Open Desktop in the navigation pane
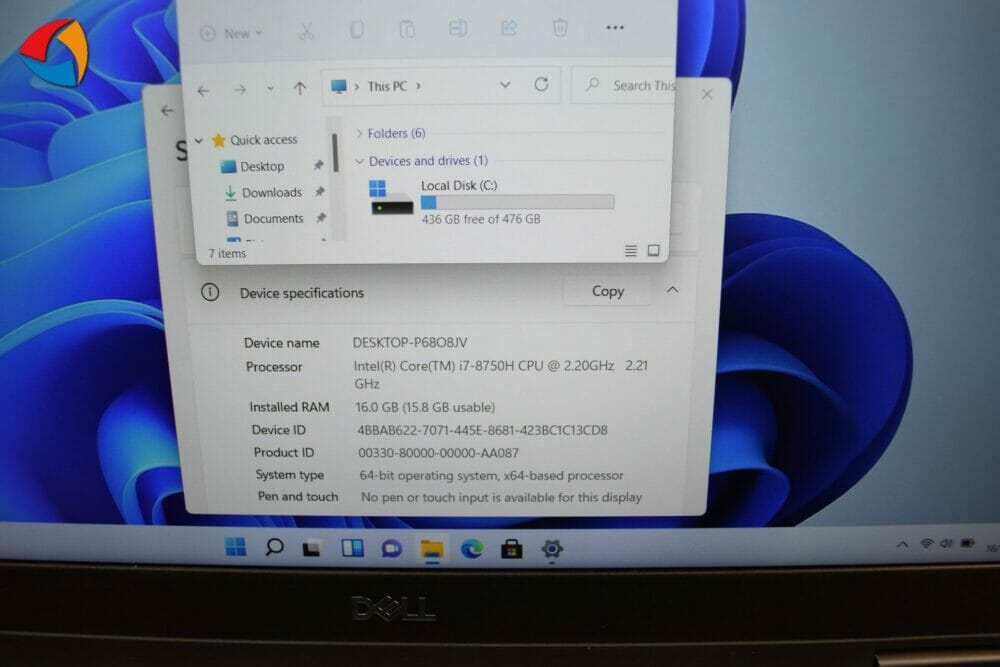The height and width of the screenshot is (667, 1000). pyautogui.click(x=262, y=166)
